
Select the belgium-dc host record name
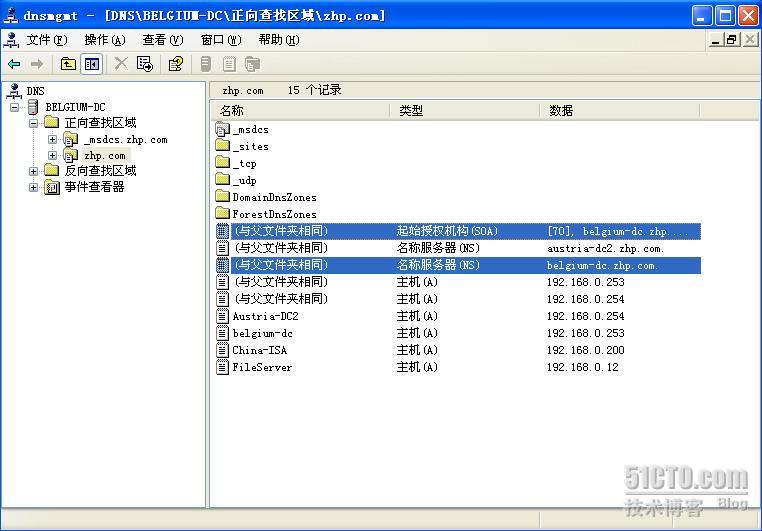[x=262, y=333]
